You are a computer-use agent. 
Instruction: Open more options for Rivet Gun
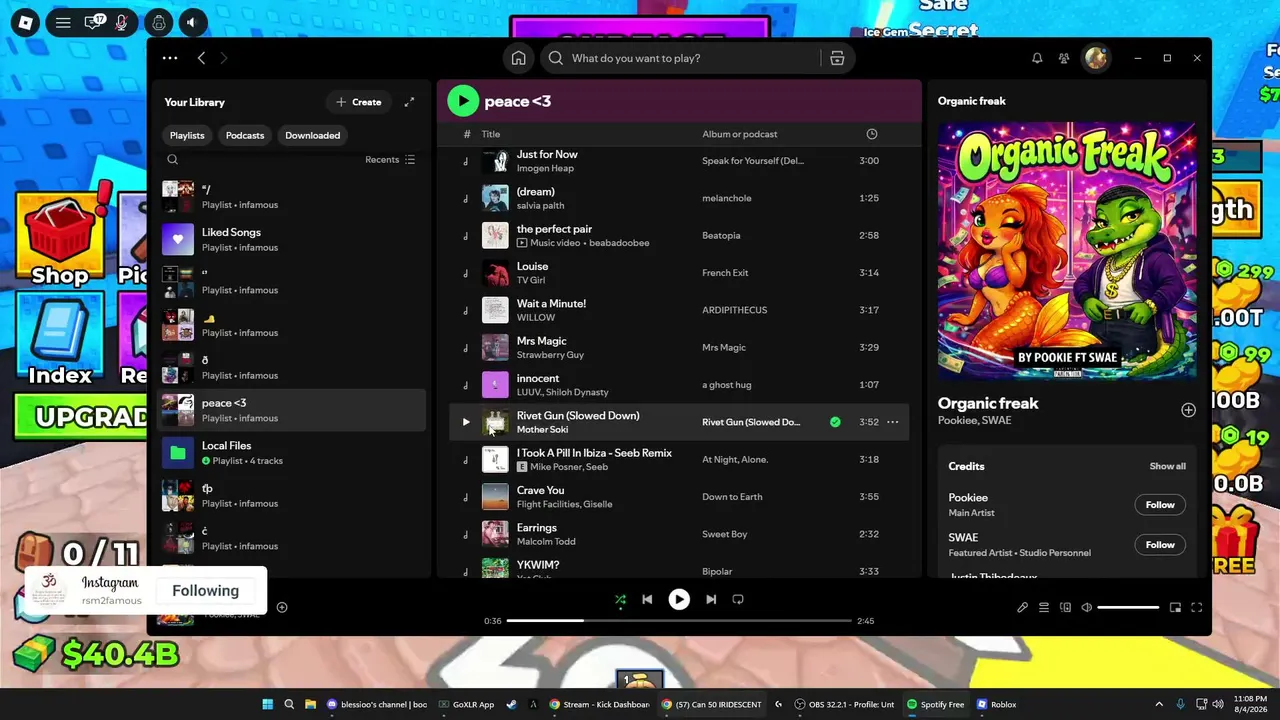(893, 422)
